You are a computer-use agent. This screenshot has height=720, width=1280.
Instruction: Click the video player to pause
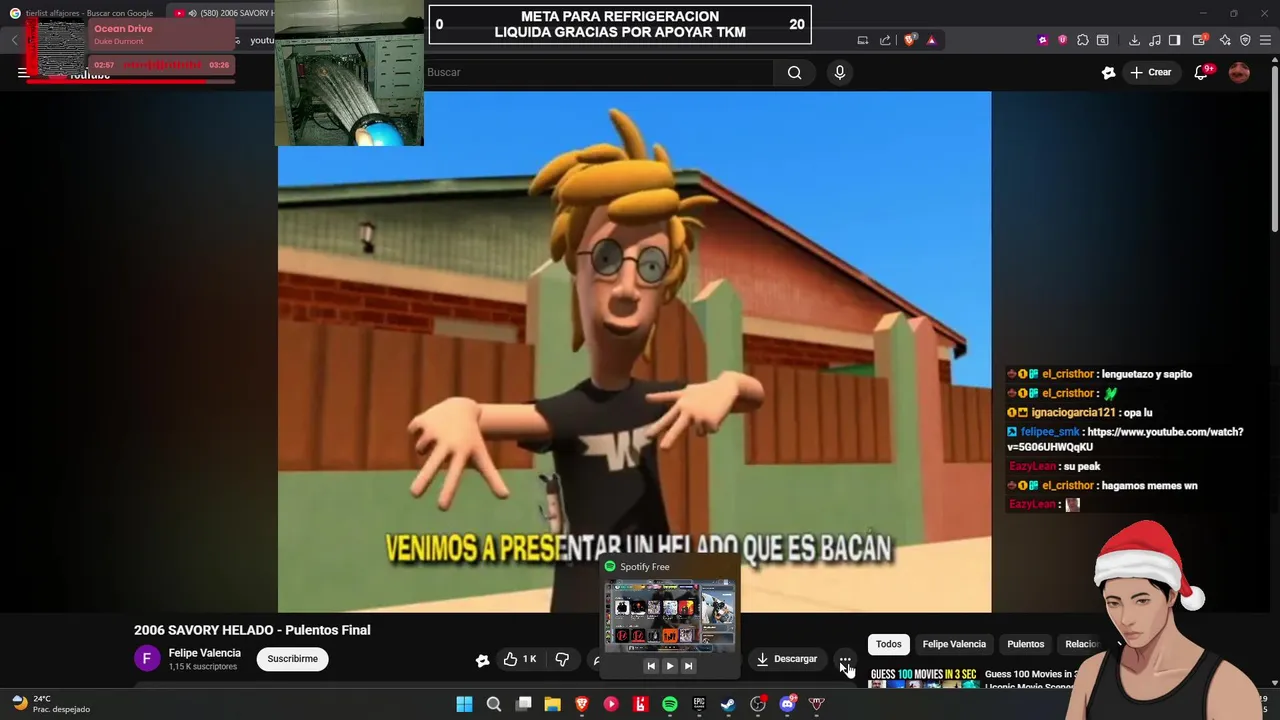click(x=634, y=351)
